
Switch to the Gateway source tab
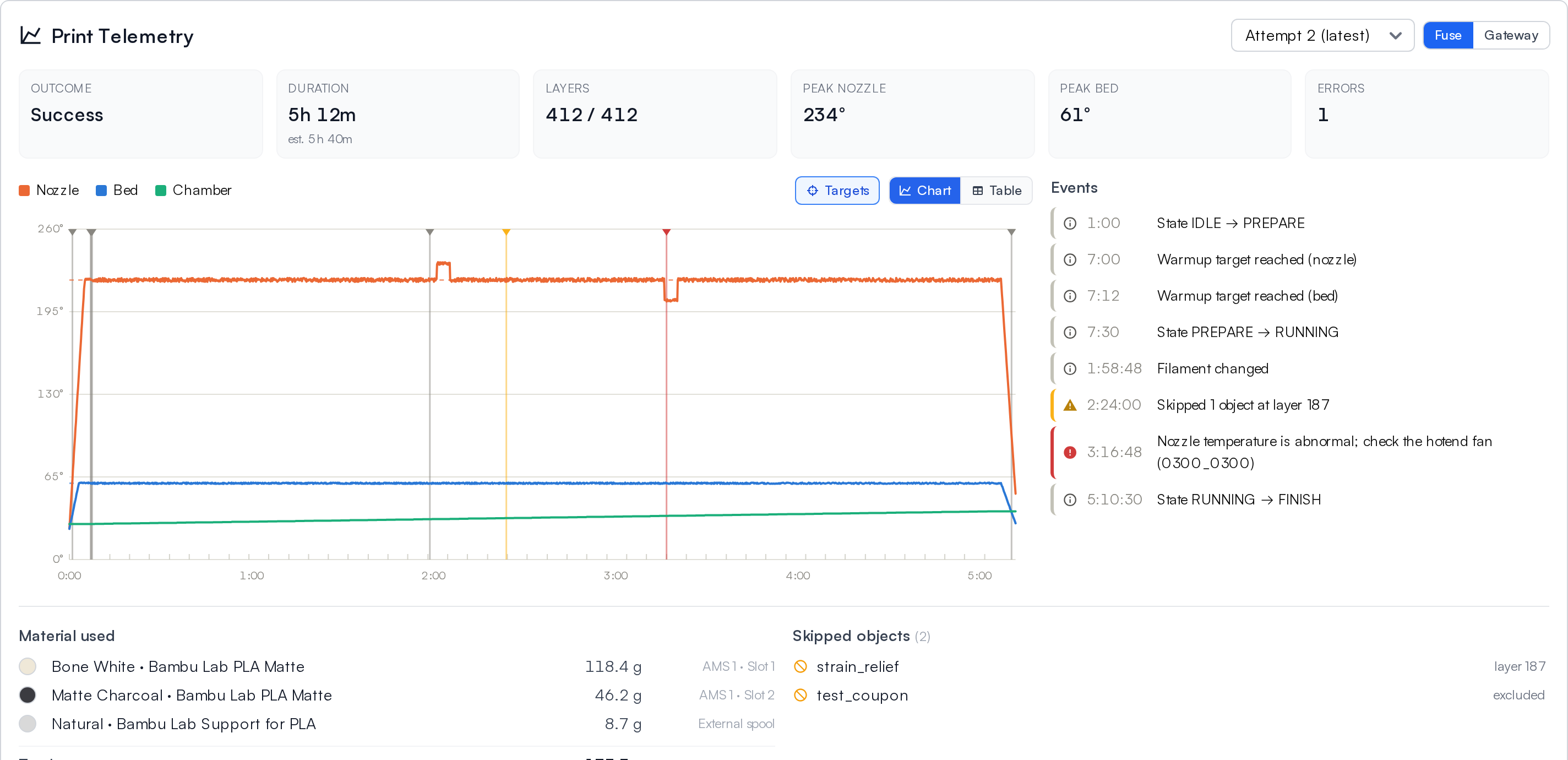(x=1510, y=35)
